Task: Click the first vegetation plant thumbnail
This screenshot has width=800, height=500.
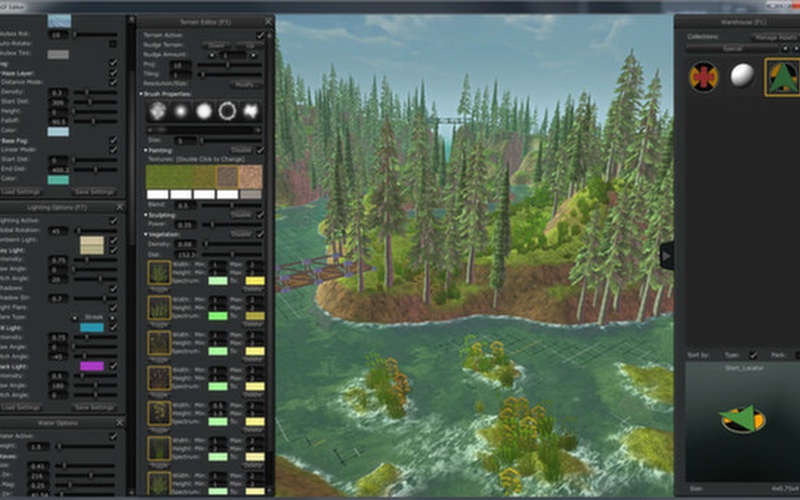Action: coord(158,273)
